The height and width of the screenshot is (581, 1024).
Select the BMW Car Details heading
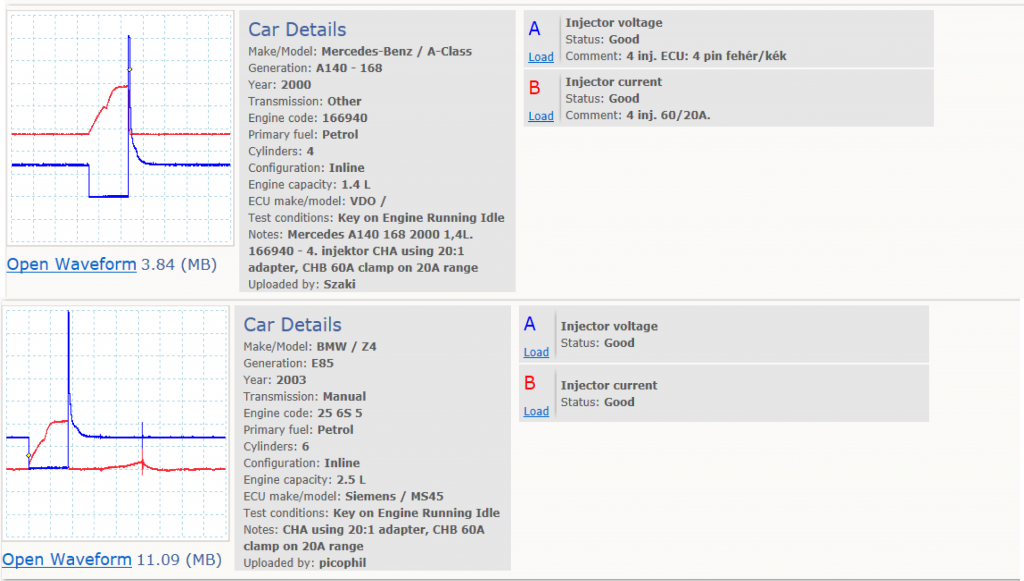pyautogui.click(x=293, y=324)
